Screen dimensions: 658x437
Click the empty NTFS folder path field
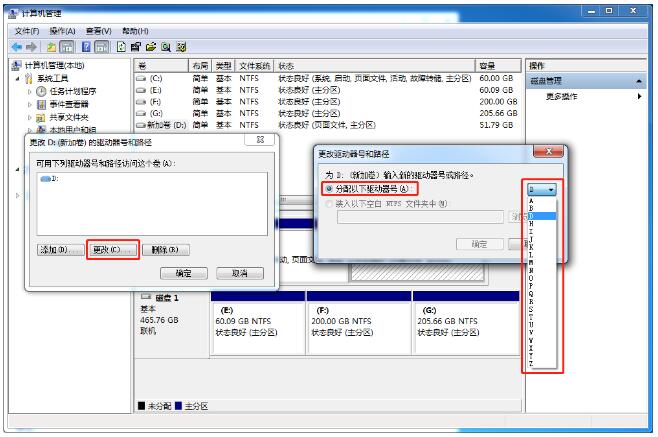pyautogui.click(x=420, y=217)
